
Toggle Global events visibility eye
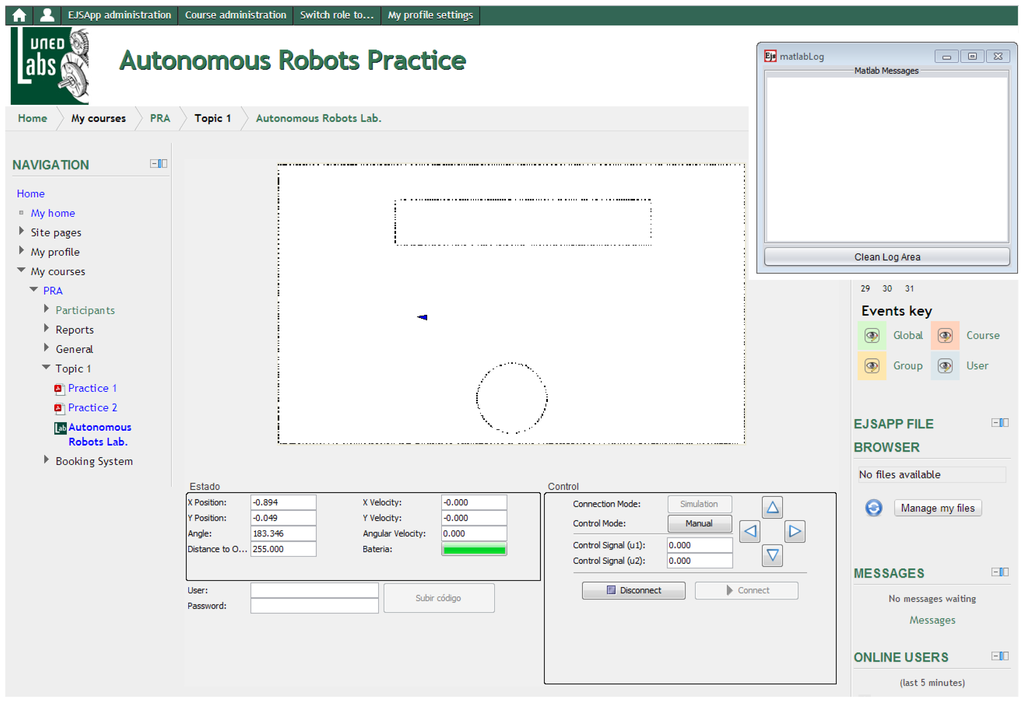872,336
